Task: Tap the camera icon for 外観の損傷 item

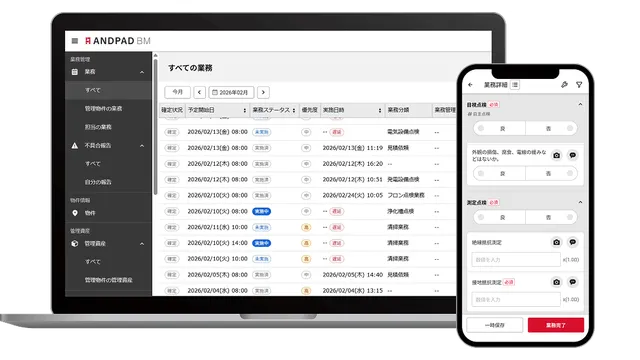Action: click(x=557, y=155)
